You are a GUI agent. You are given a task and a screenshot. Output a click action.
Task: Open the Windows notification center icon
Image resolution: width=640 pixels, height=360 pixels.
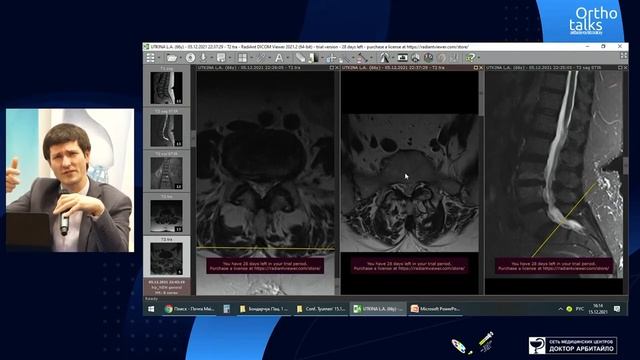[x=617, y=309]
